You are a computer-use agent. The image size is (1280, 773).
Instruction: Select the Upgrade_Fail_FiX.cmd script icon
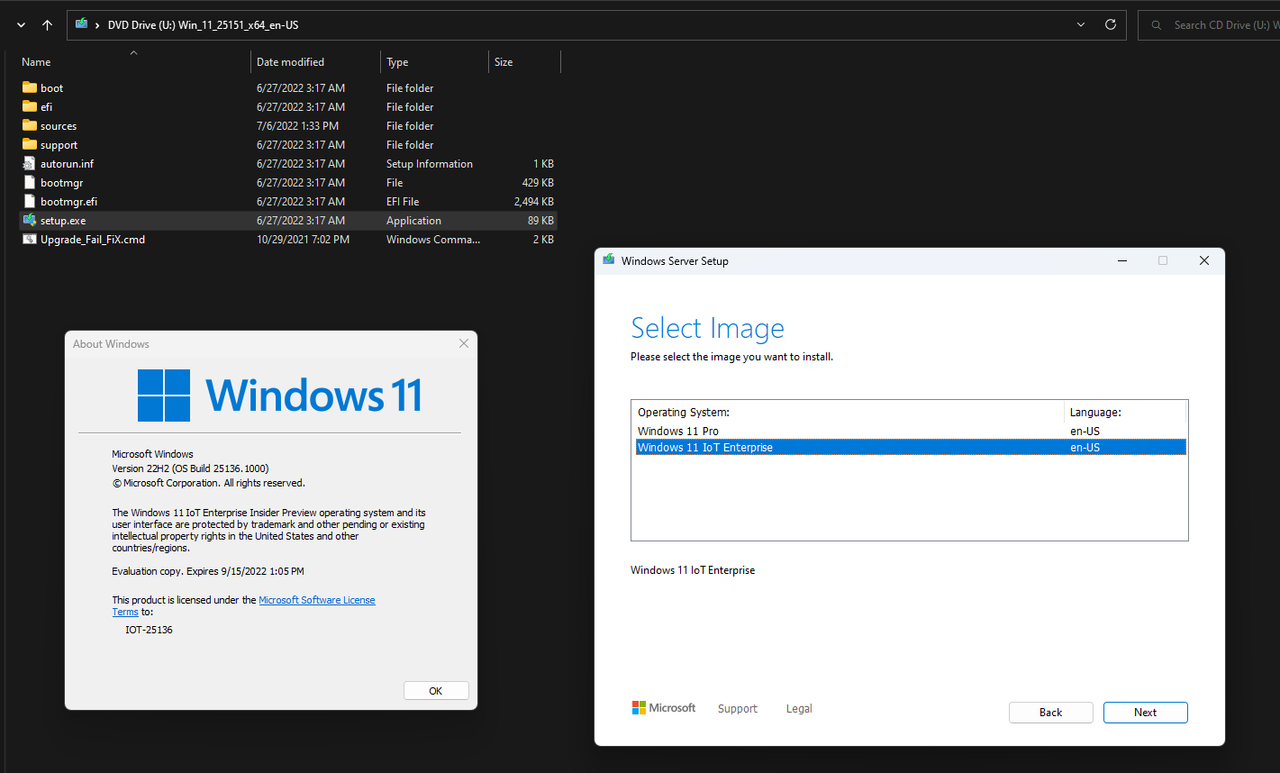[29, 239]
